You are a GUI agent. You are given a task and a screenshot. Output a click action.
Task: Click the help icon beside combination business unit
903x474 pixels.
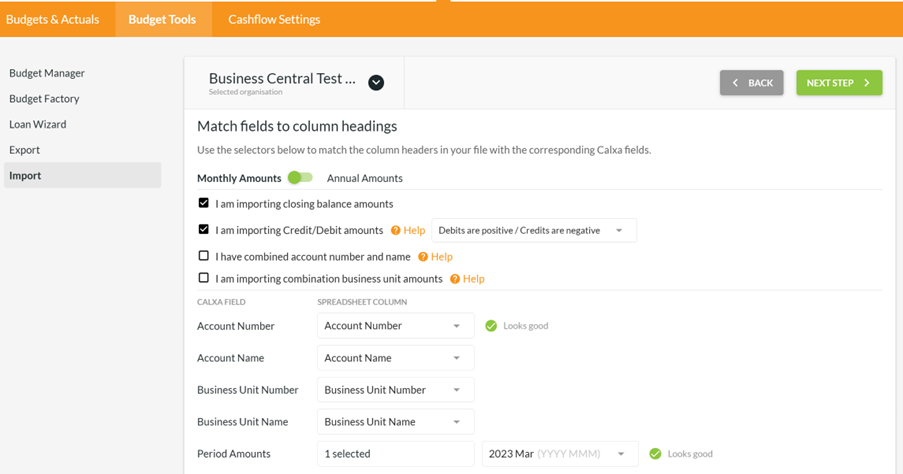(455, 279)
